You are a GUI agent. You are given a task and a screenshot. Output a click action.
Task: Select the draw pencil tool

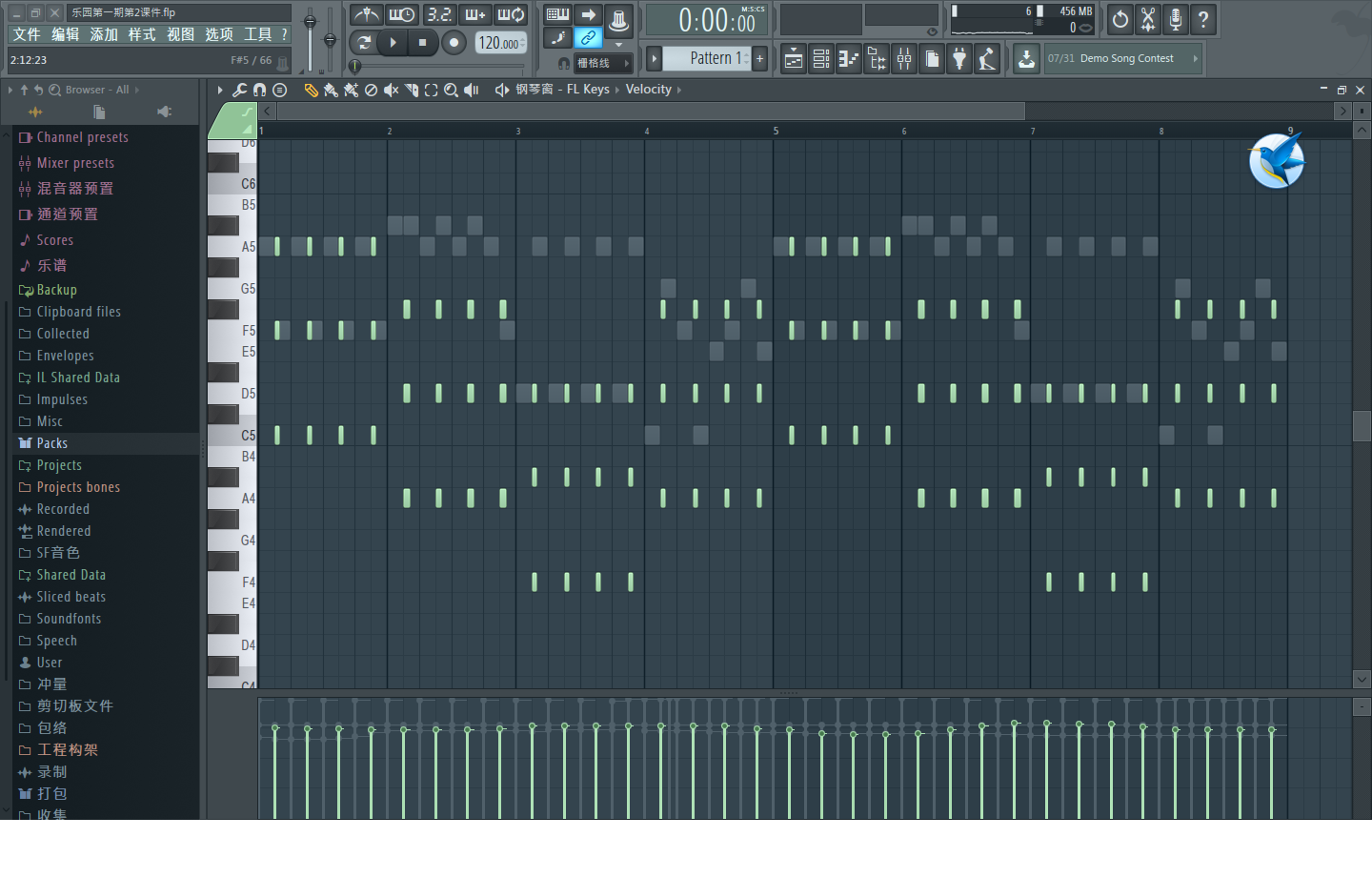(x=311, y=90)
